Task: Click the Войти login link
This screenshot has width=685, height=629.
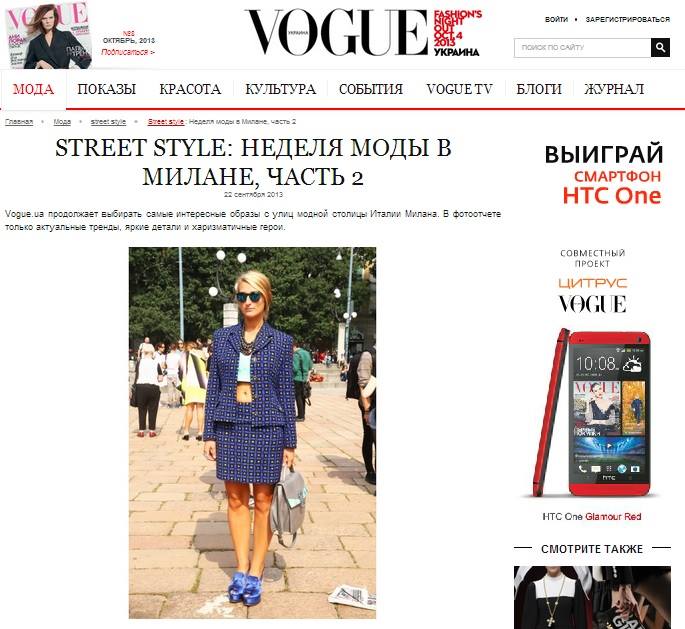Action: click(x=556, y=20)
